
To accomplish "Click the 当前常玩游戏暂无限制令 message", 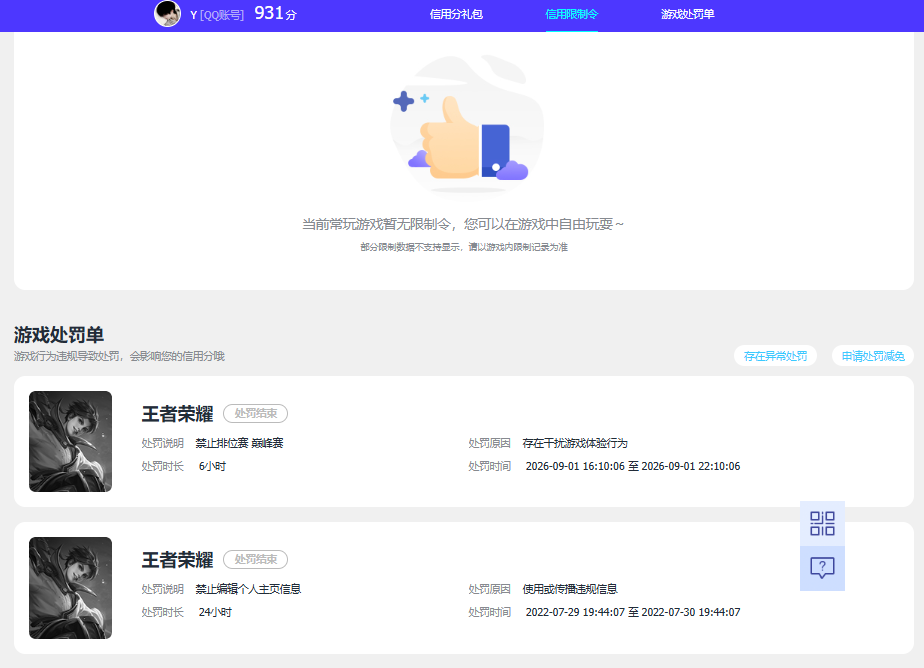I will [x=463, y=224].
